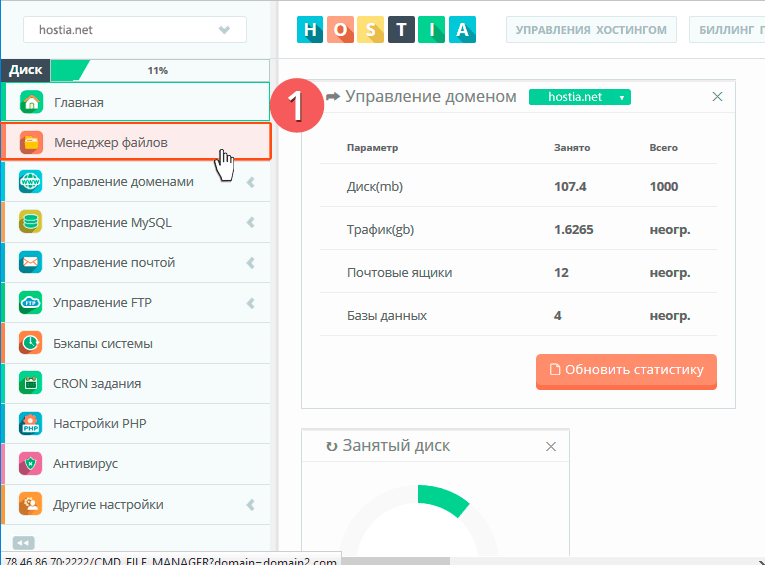Click the Настройки PHP icon
The height and width of the screenshot is (565, 765).
pos(30,423)
